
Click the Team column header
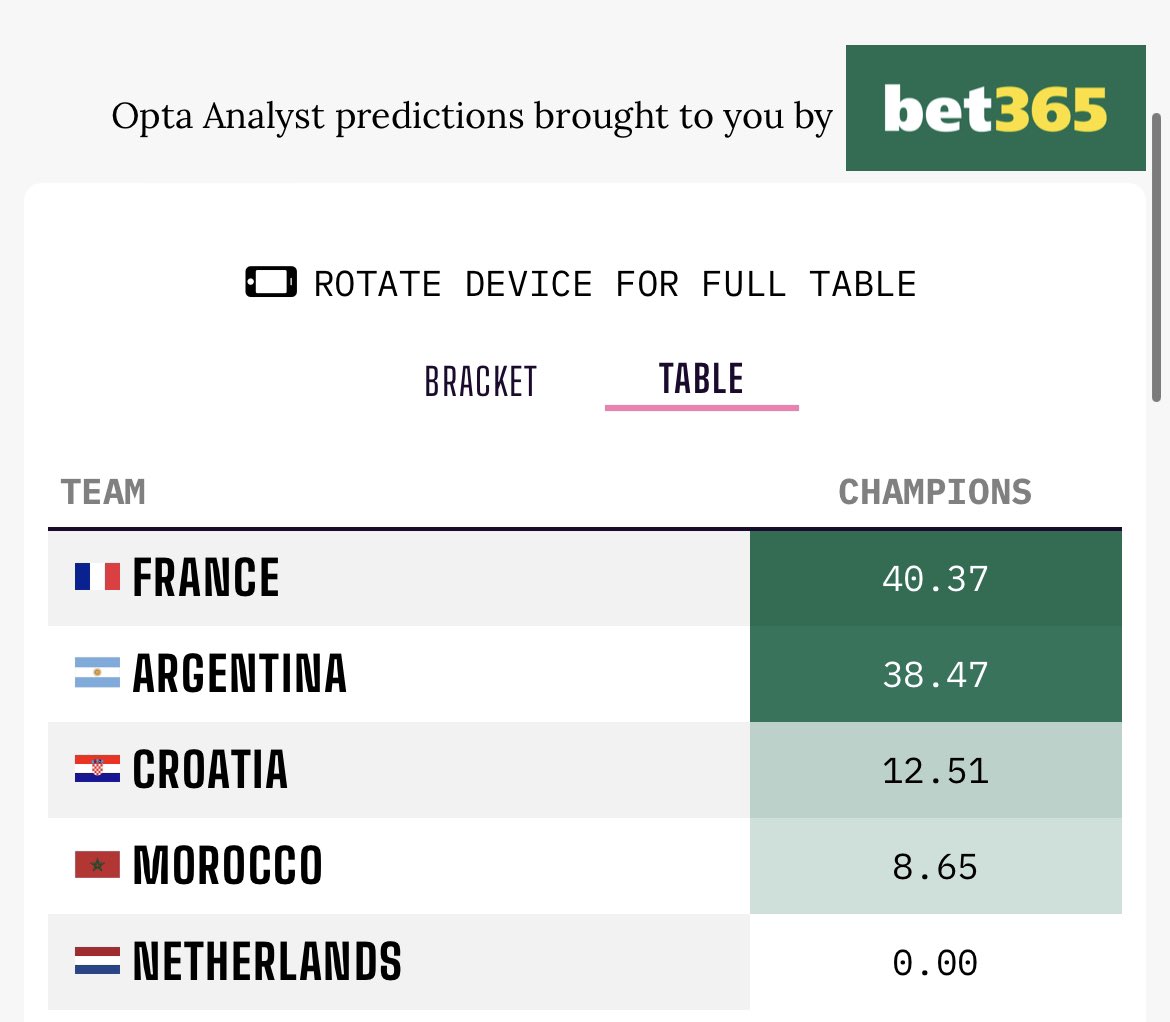pyautogui.click(x=103, y=492)
